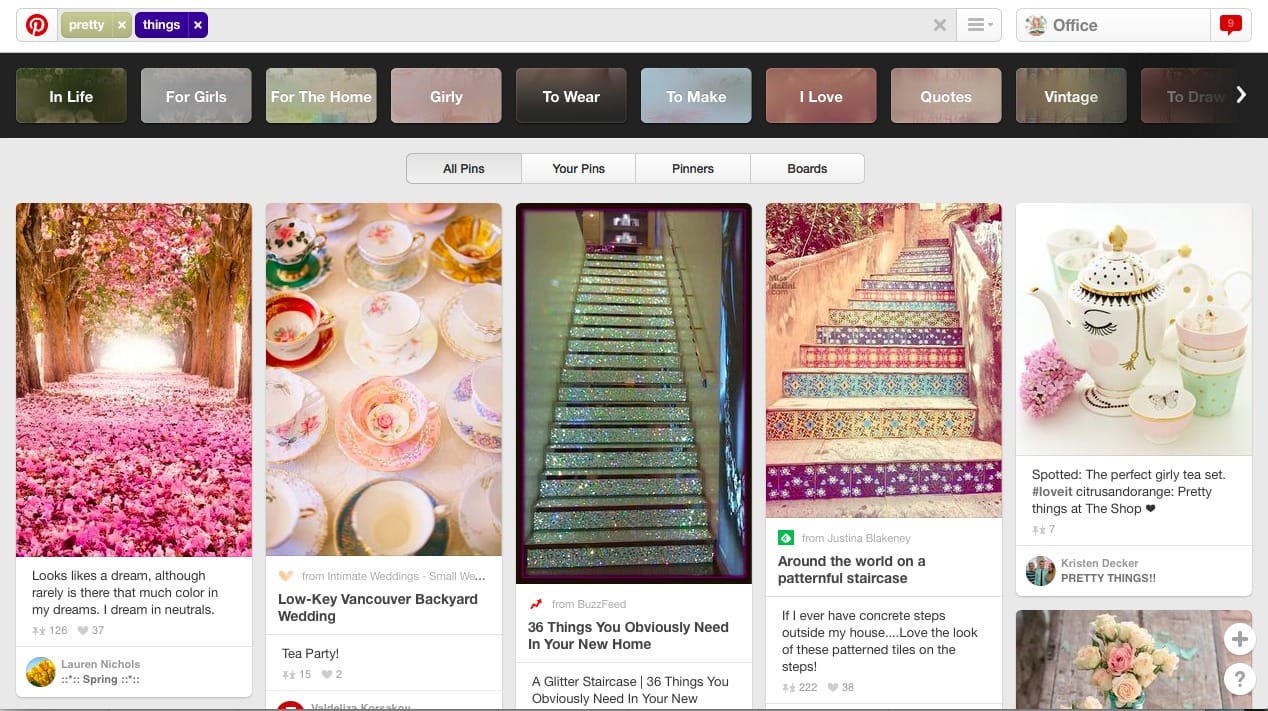
Task: Switch to the Pinners tab
Action: (693, 168)
